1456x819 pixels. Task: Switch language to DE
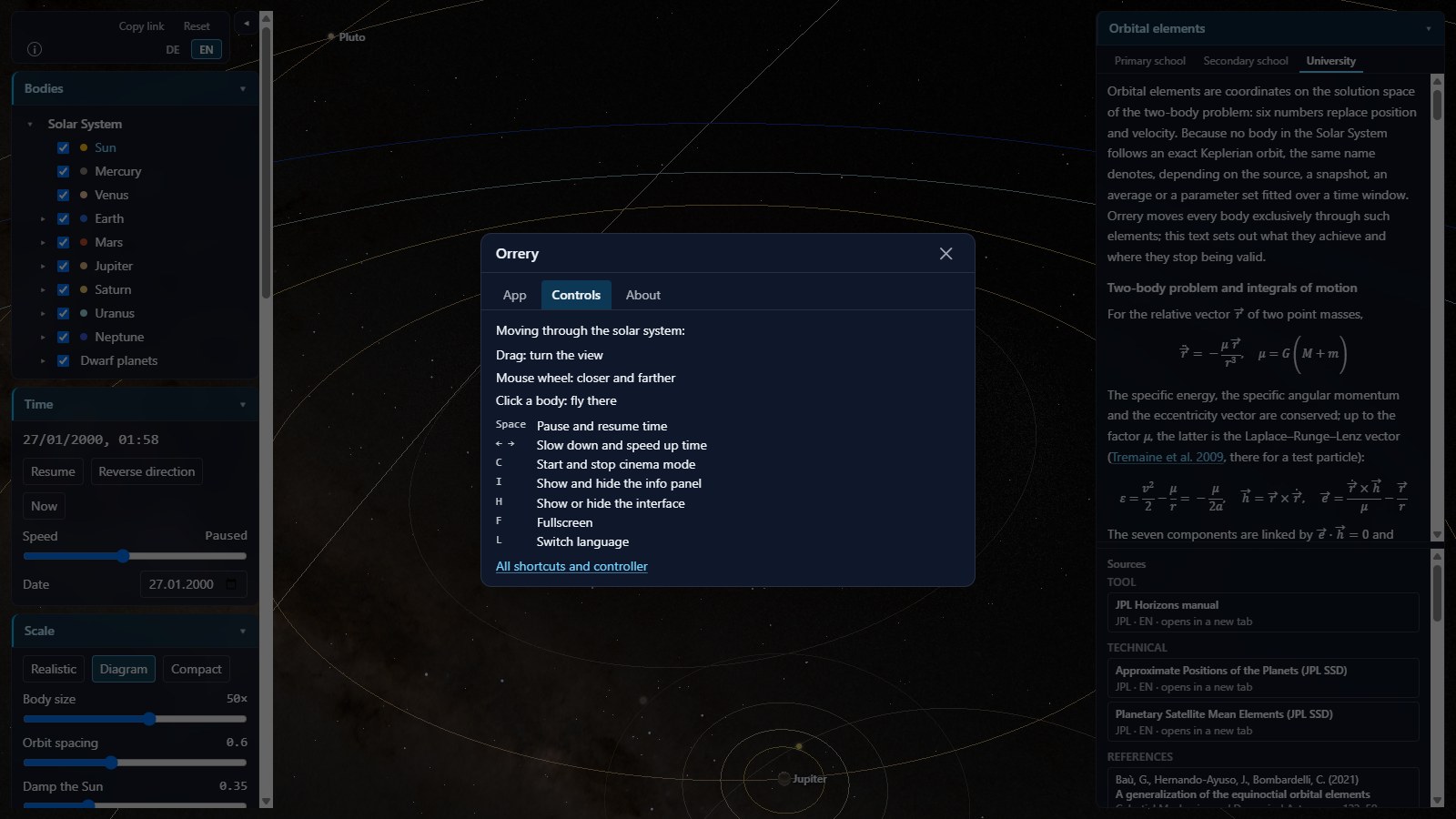point(173,50)
